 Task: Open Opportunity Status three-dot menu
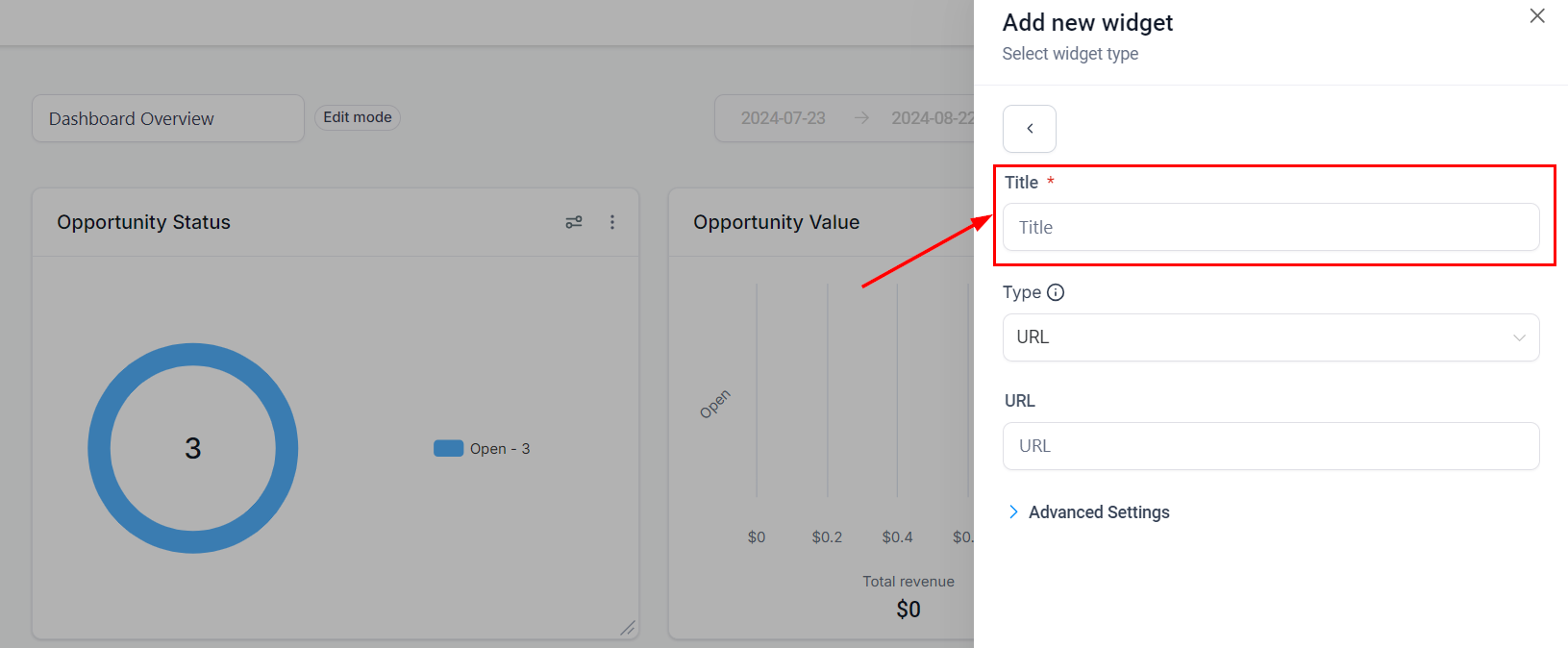tap(612, 222)
